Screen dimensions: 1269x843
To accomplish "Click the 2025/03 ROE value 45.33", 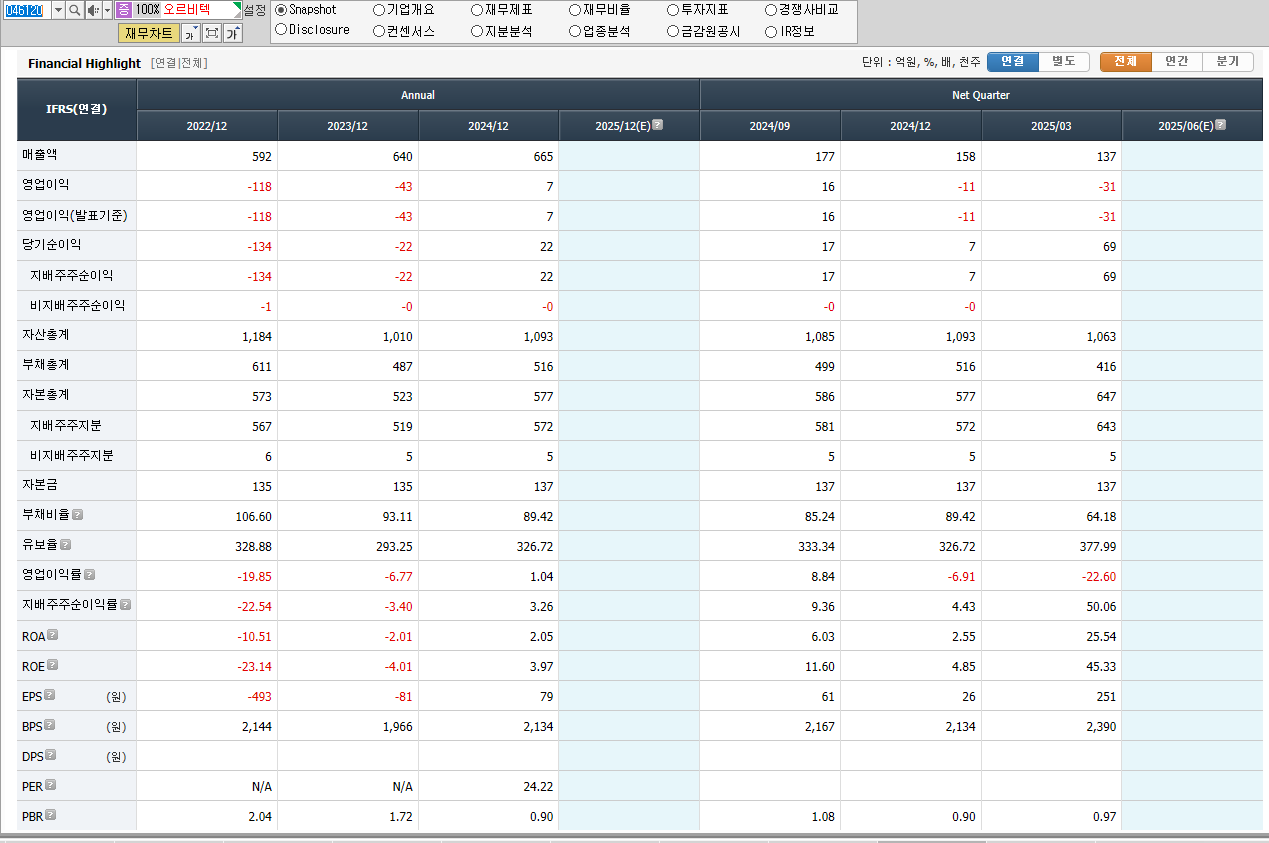I will [1100, 667].
